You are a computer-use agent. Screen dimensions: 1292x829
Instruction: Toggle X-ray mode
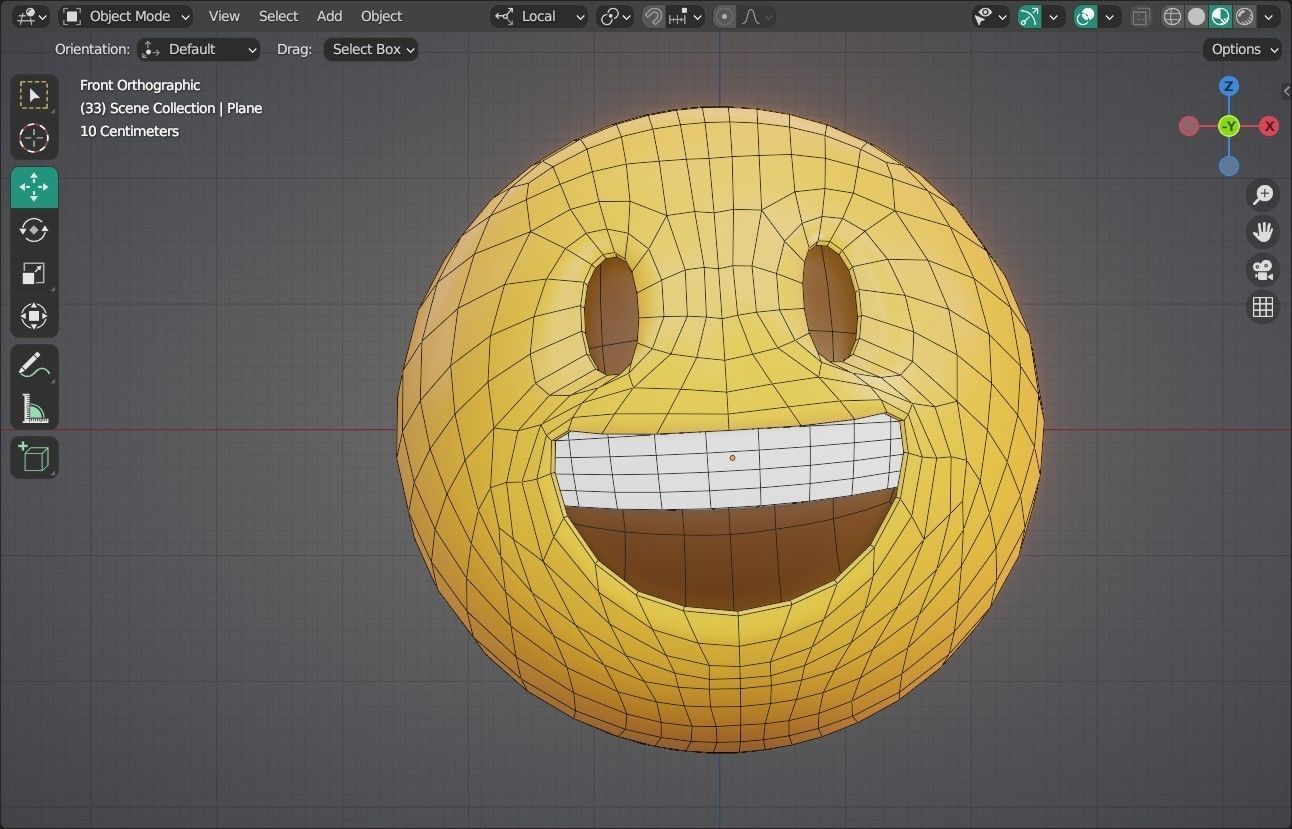[1141, 16]
